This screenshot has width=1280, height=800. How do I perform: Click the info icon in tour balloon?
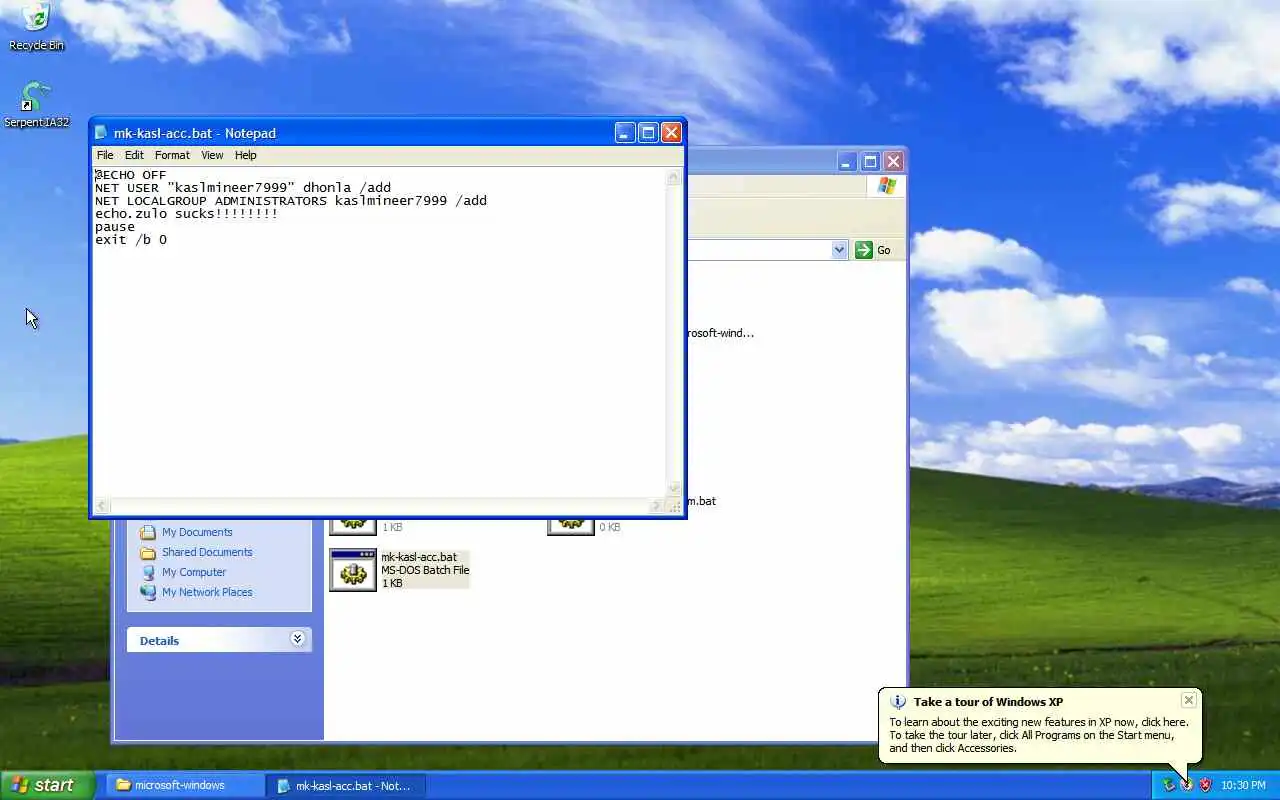point(898,702)
